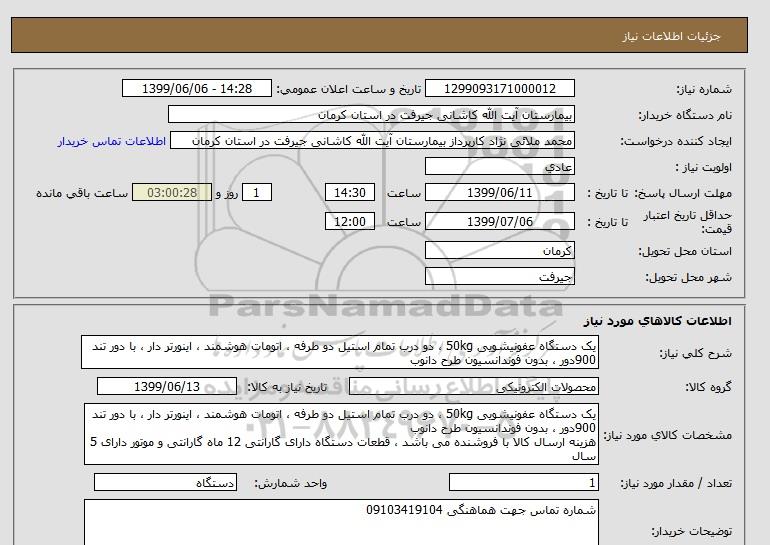Open the buyer contact info link 'اطلاعات تماس خریدار'
The height and width of the screenshot is (545, 770).
pyautogui.click(x=111, y=141)
